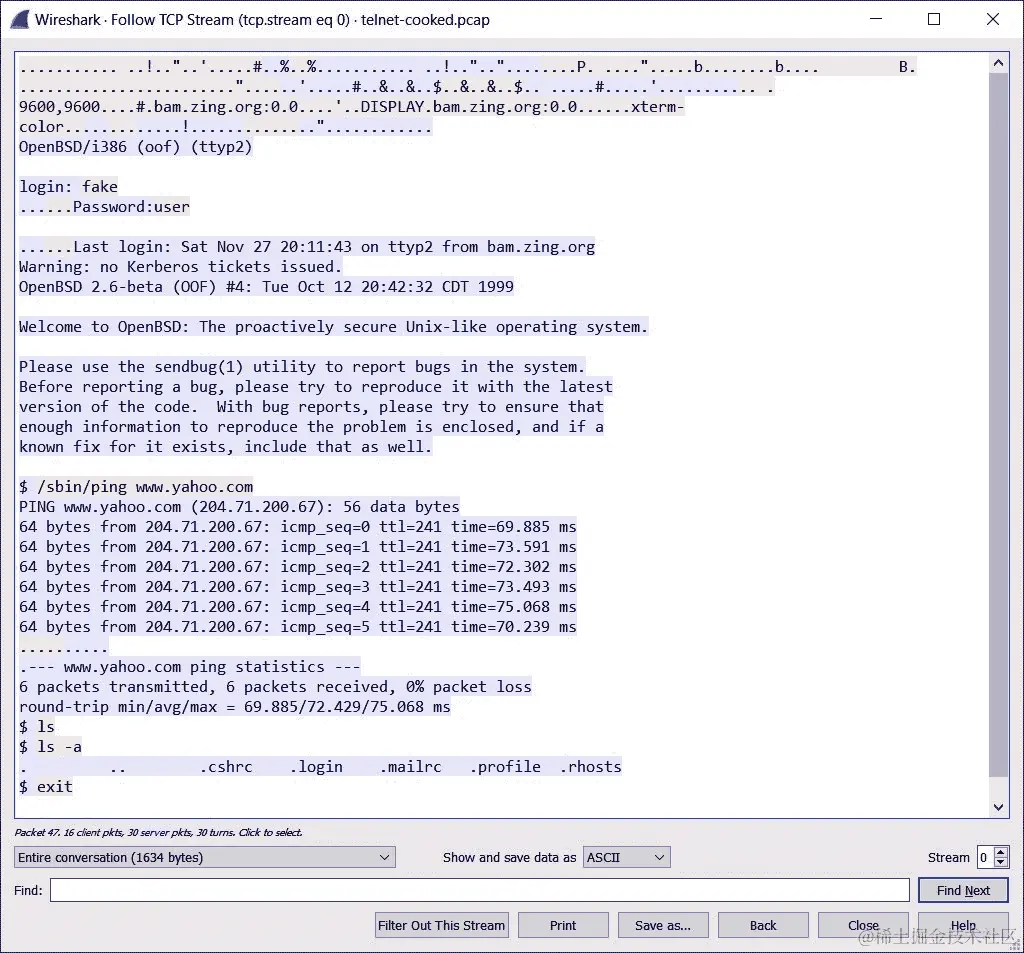Click the 'Welcome to OpenBSD' line

[333, 327]
